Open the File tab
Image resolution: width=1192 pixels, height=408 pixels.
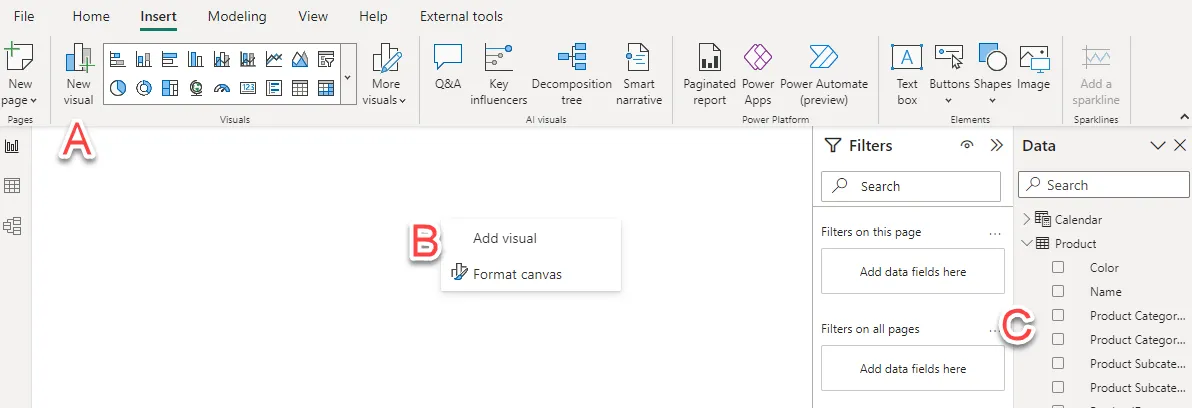point(24,16)
